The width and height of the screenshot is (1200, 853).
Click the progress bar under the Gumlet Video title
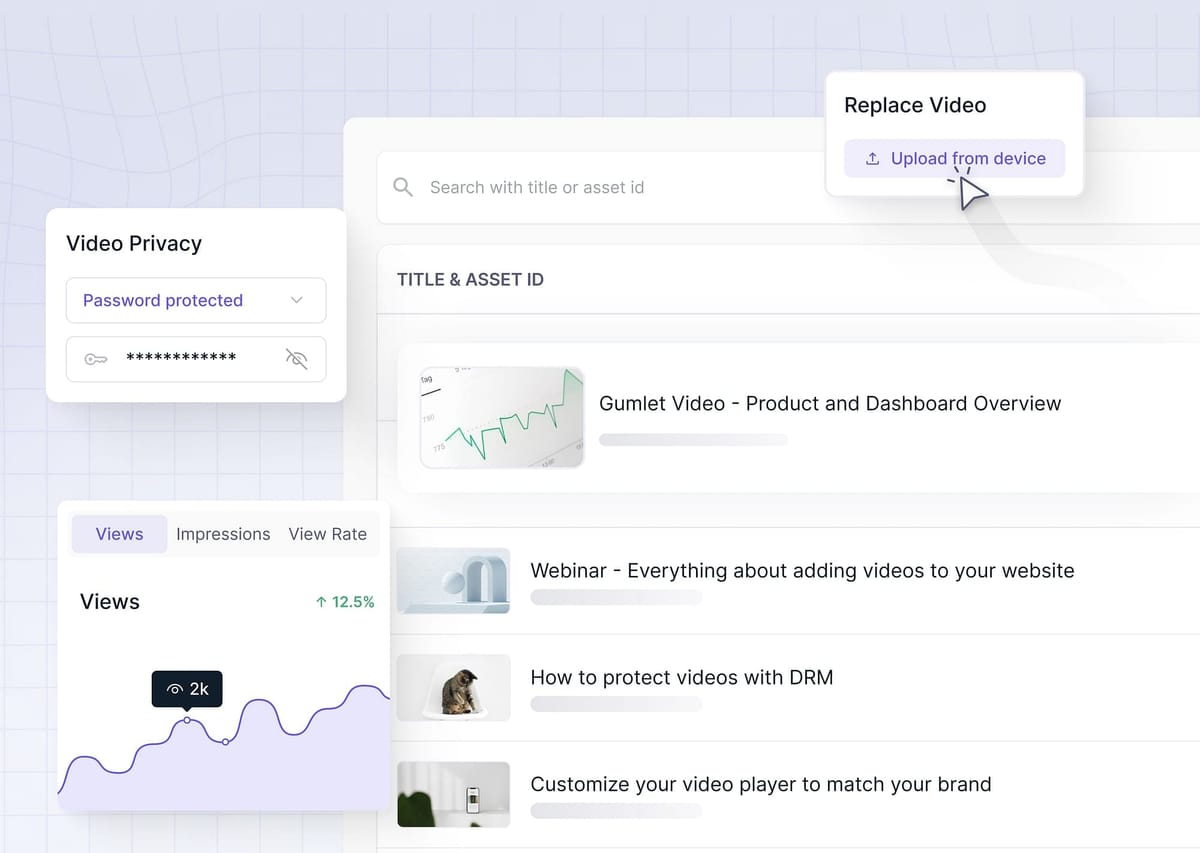click(x=693, y=439)
